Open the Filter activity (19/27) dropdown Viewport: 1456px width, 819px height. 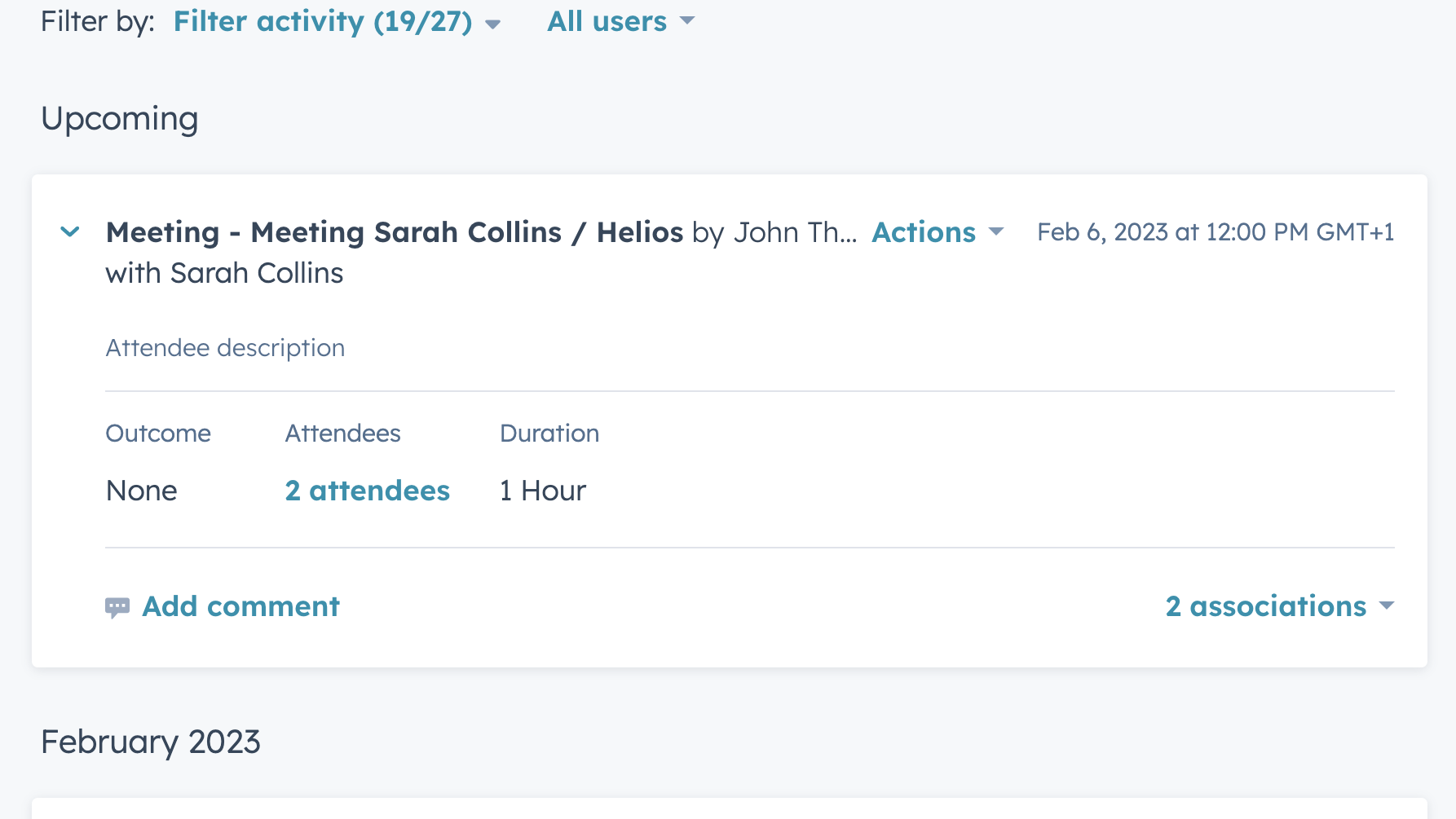pyautogui.click(x=324, y=22)
